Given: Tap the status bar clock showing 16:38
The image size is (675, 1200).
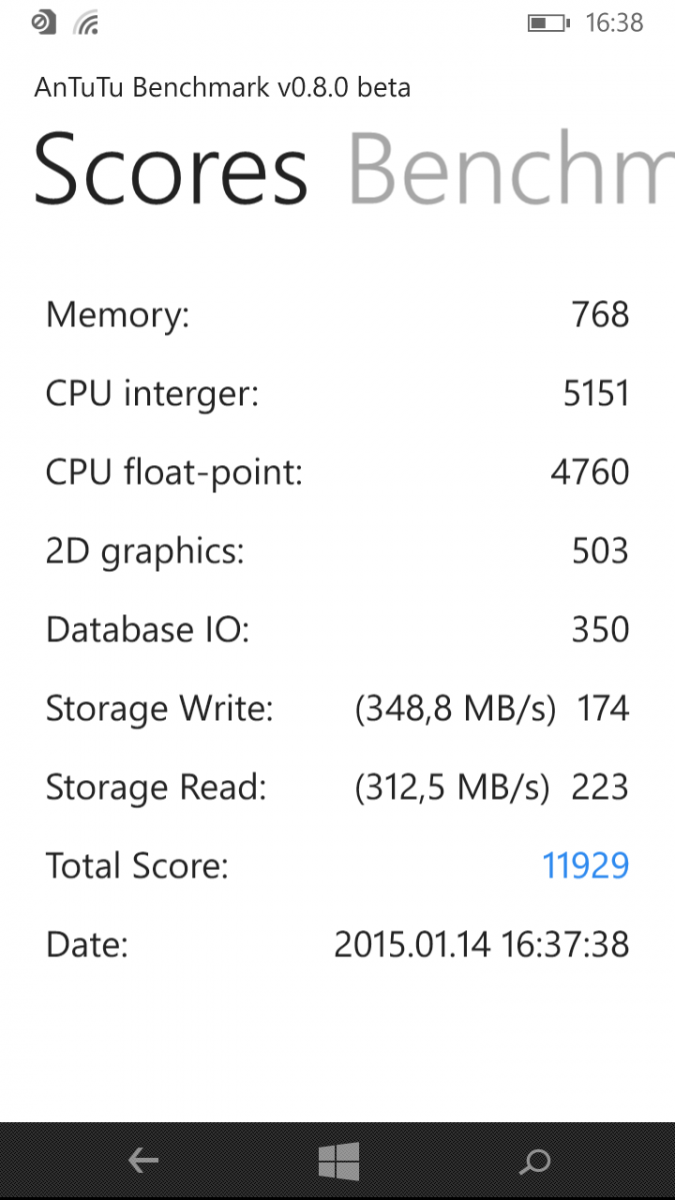Looking at the screenshot, I should point(614,23).
